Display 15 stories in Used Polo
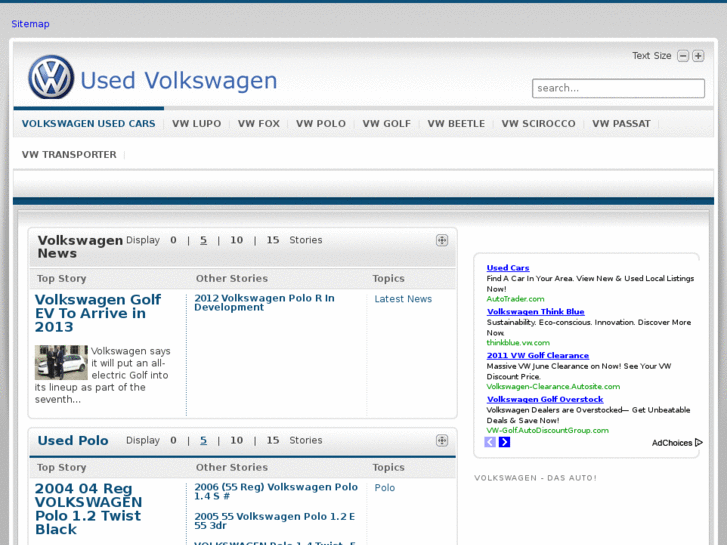Viewport: 727px width, 545px height. (x=272, y=440)
